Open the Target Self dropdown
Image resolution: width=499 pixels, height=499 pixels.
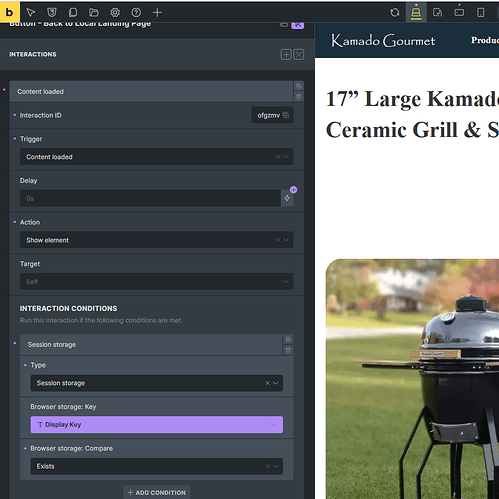[x=156, y=282]
